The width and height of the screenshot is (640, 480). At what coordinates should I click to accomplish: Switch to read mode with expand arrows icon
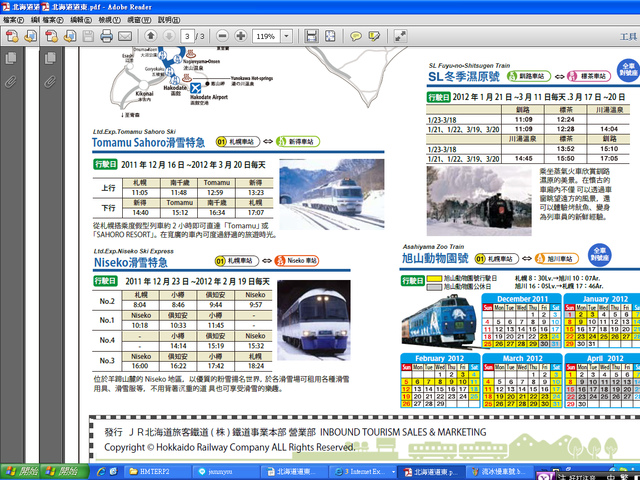click(400, 36)
